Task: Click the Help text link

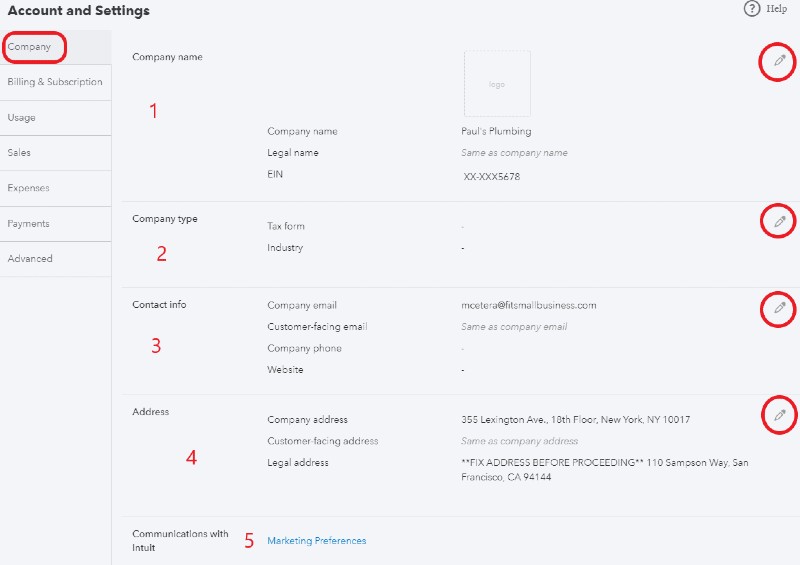Action: point(776,9)
